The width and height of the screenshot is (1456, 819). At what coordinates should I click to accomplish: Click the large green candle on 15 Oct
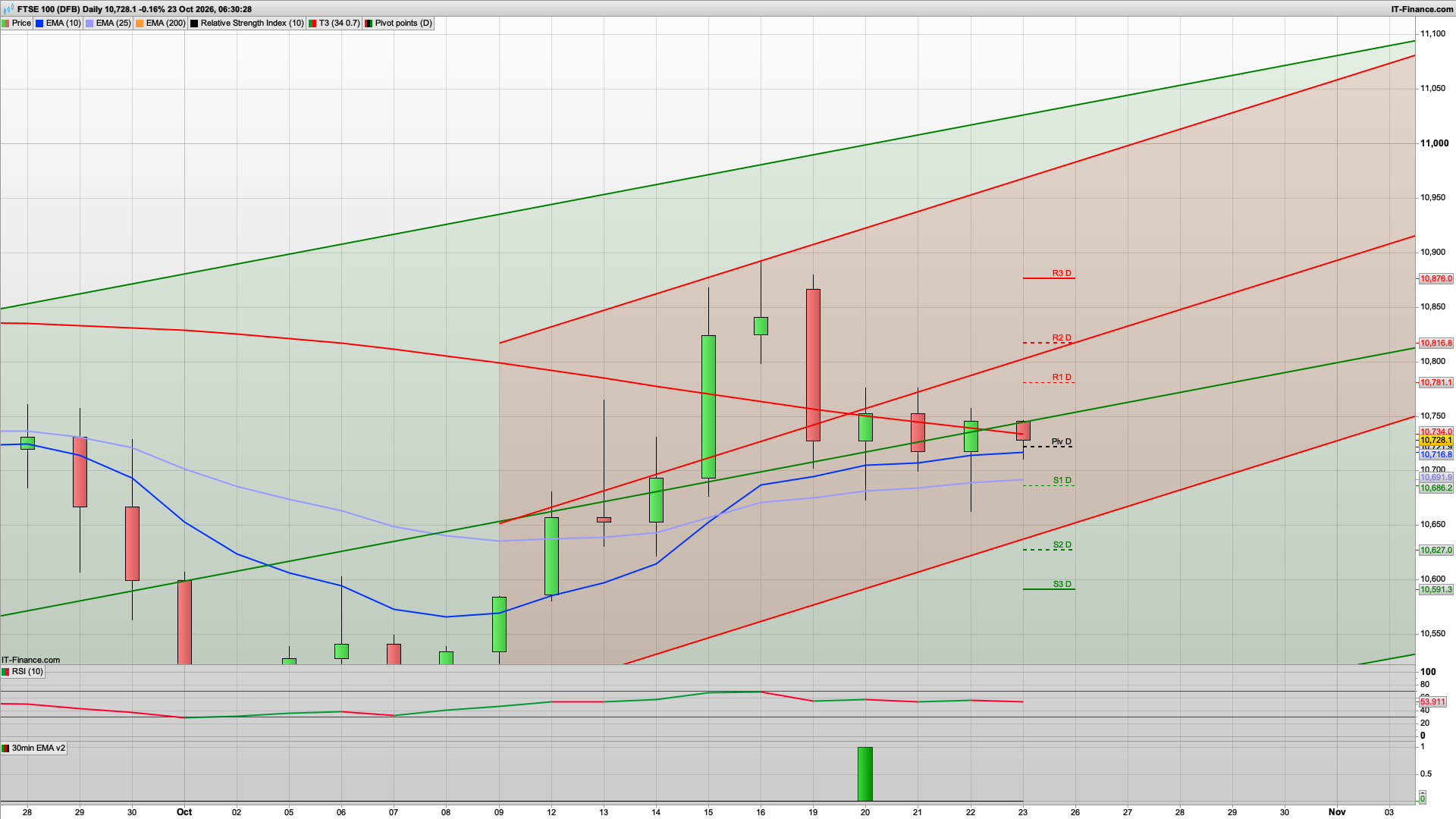708,406
